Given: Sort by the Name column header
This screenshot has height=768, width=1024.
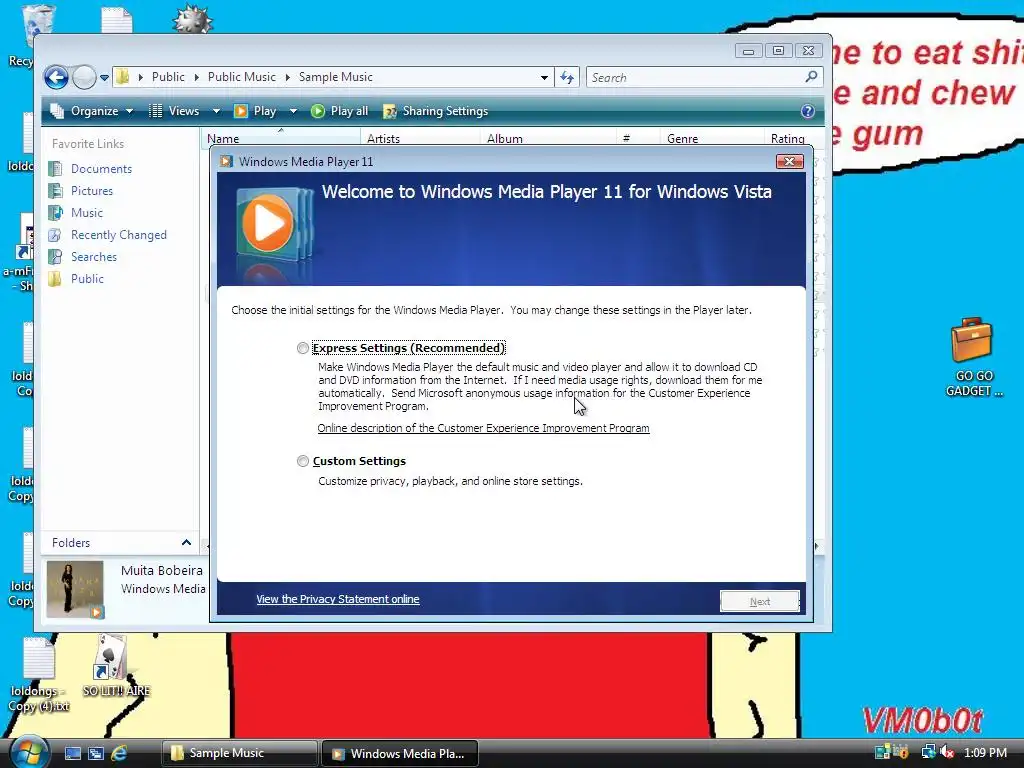Looking at the screenshot, I should pos(280,138).
